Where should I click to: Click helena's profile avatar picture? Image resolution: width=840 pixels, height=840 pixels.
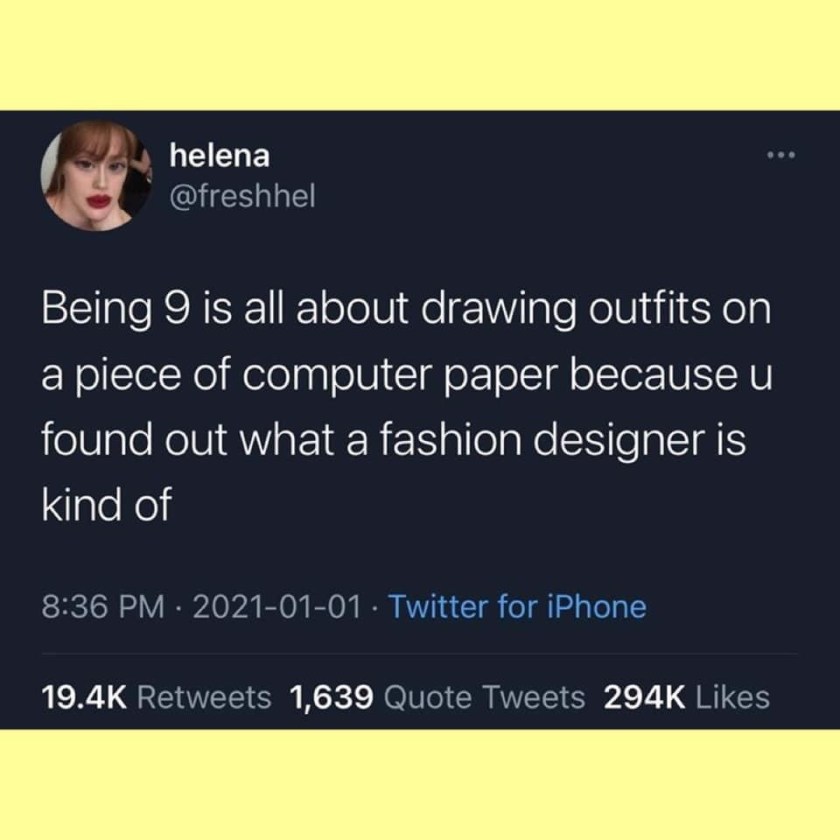(96, 176)
